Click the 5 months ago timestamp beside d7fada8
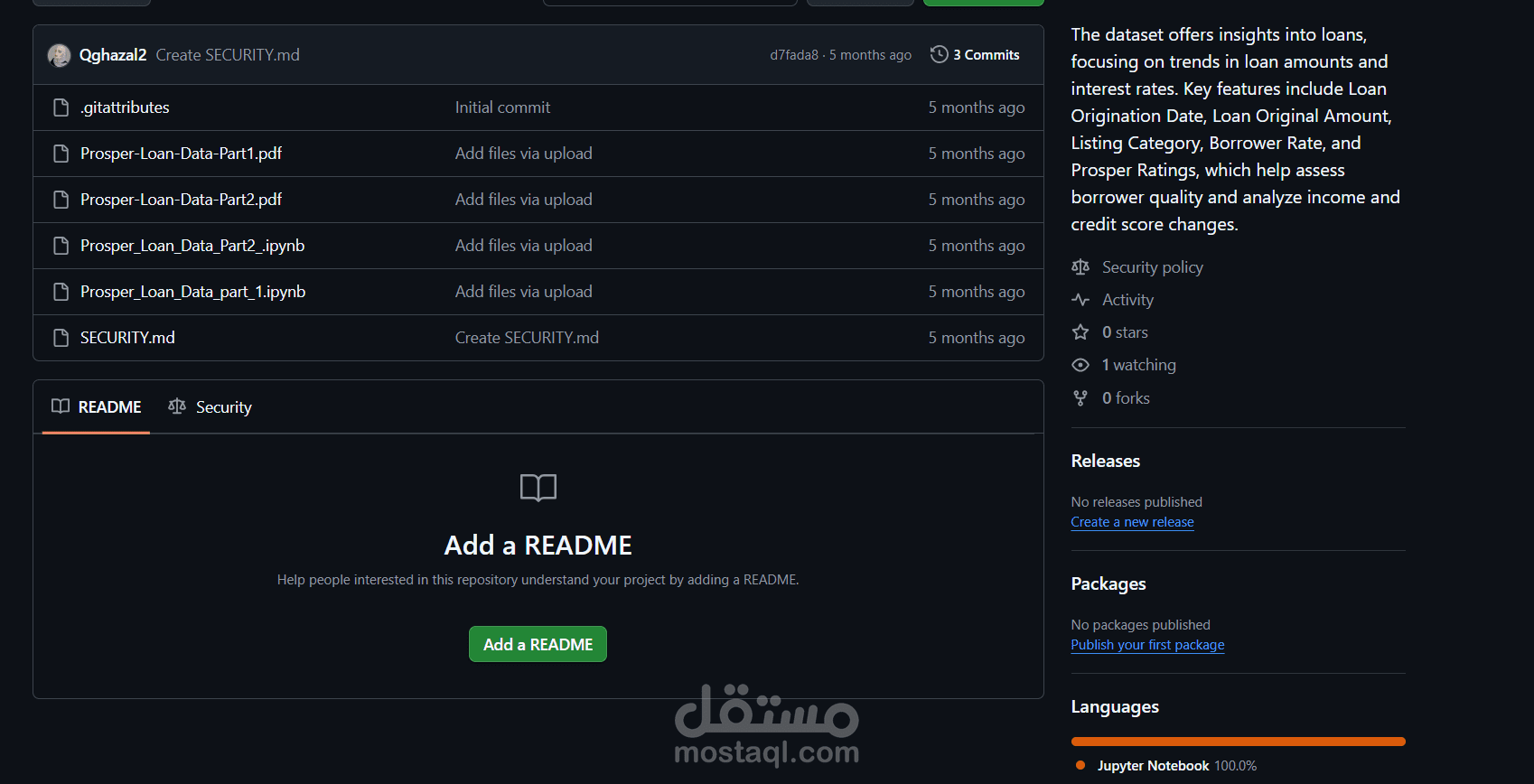Viewport: 1534px width, 784px height. pos(870,55)
